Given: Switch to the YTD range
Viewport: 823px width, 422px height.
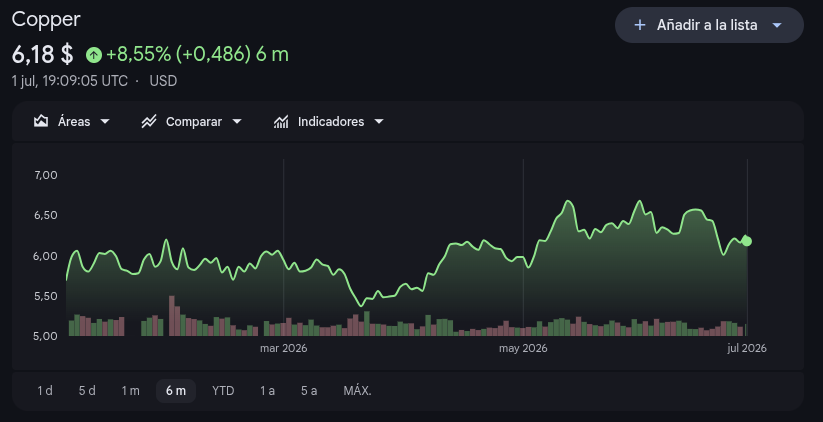Looking at the screenshot, I should (x=223, y=391).
